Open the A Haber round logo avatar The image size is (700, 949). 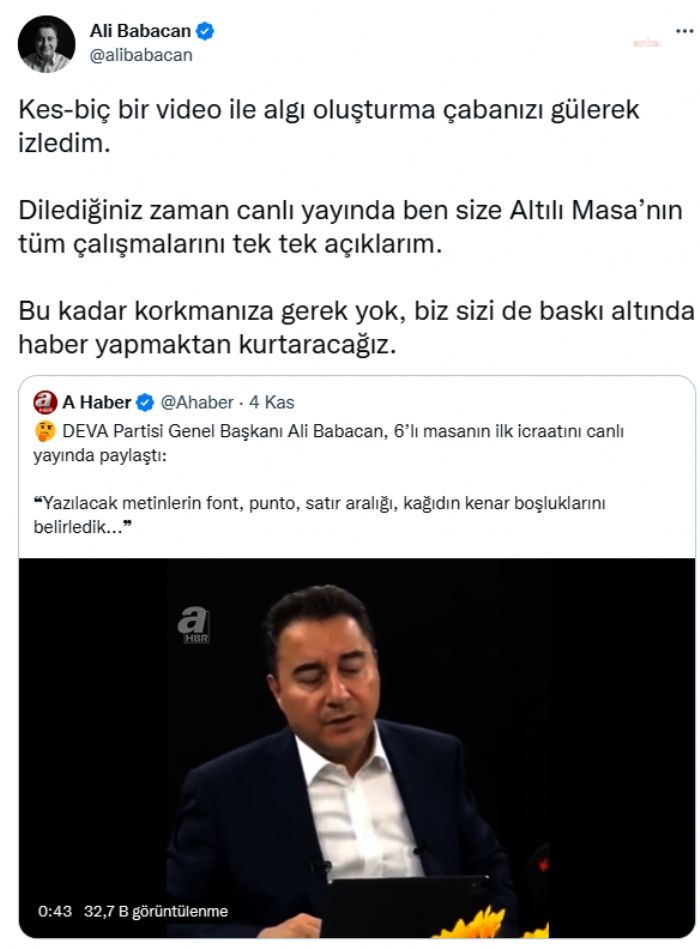click(44, 402)
